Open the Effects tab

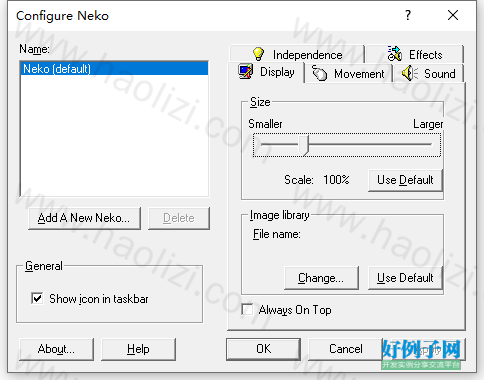[x=415, y=54]
